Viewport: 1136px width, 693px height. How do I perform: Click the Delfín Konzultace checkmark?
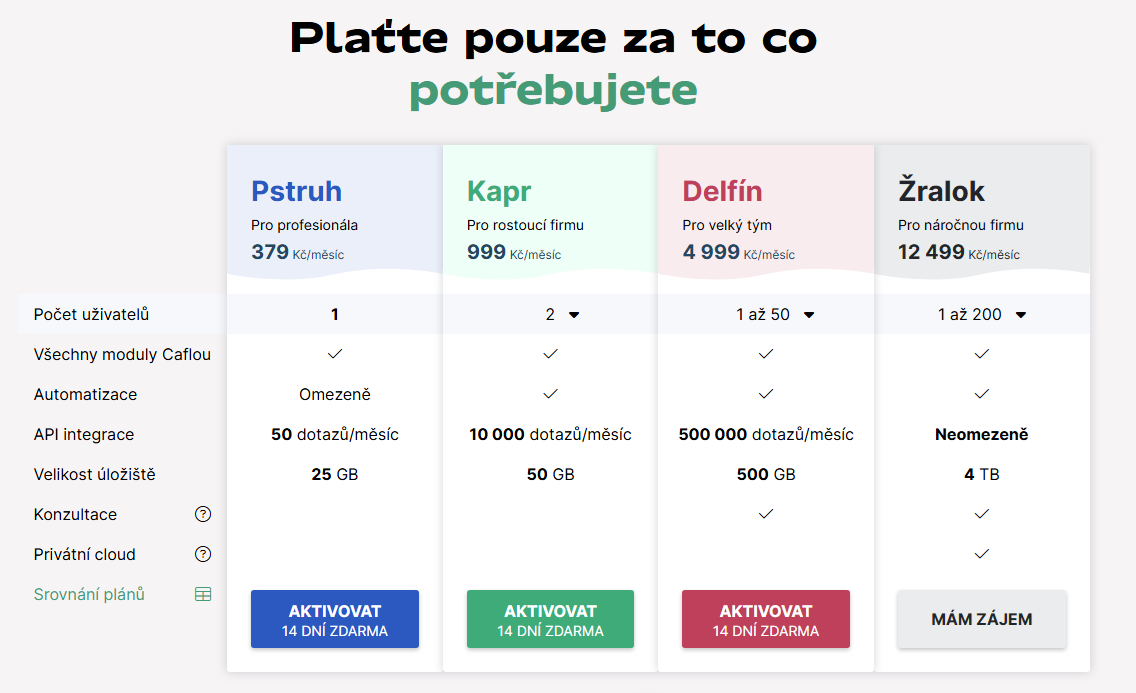[x=766, y=514]
